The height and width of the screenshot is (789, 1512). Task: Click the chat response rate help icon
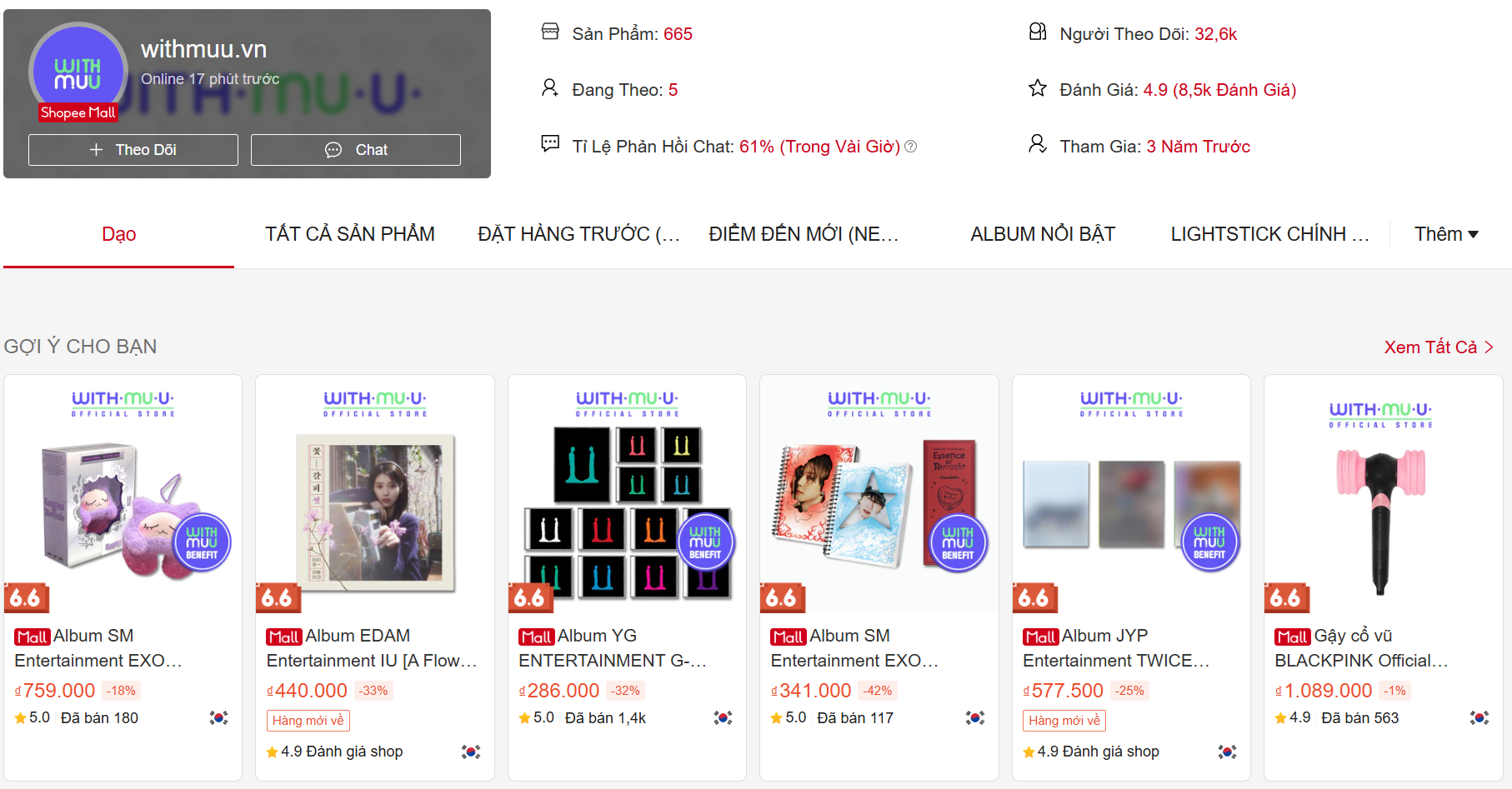pos(911,147)
